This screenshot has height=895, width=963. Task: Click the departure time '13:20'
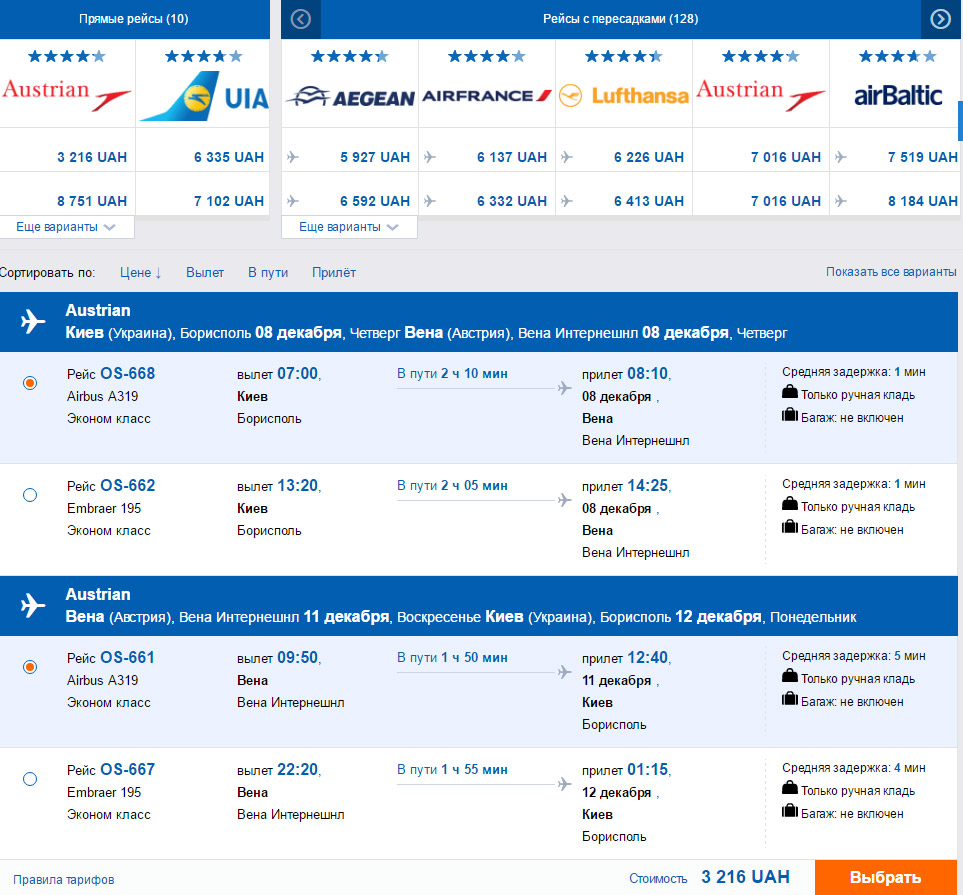[297, 485]
